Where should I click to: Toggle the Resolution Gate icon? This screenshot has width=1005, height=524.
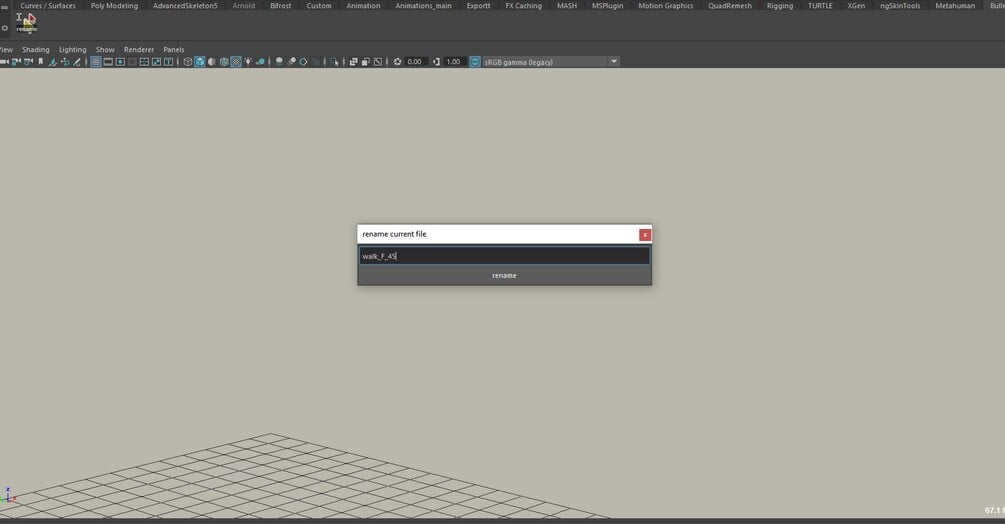tap(120, 61)
